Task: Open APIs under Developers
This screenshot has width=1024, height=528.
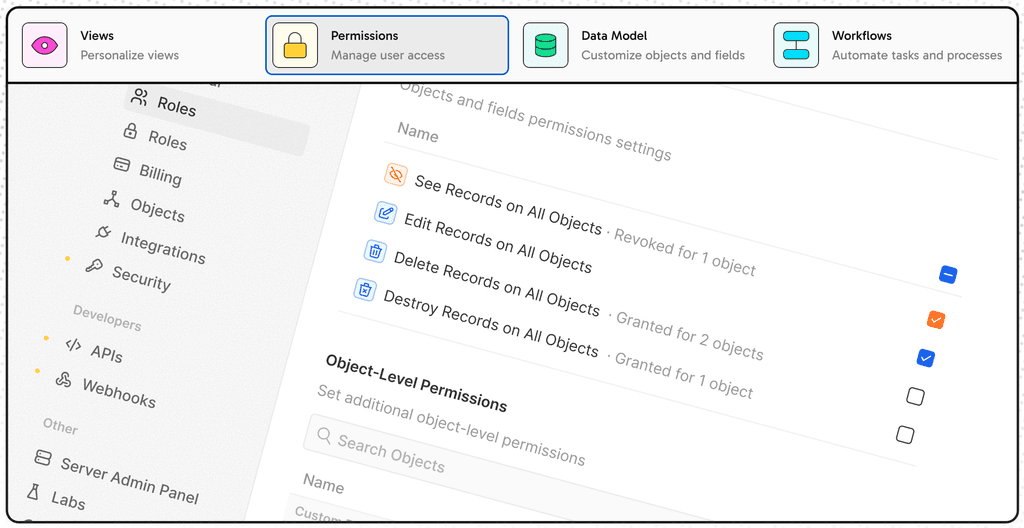Action: click(x=106, y=354)
